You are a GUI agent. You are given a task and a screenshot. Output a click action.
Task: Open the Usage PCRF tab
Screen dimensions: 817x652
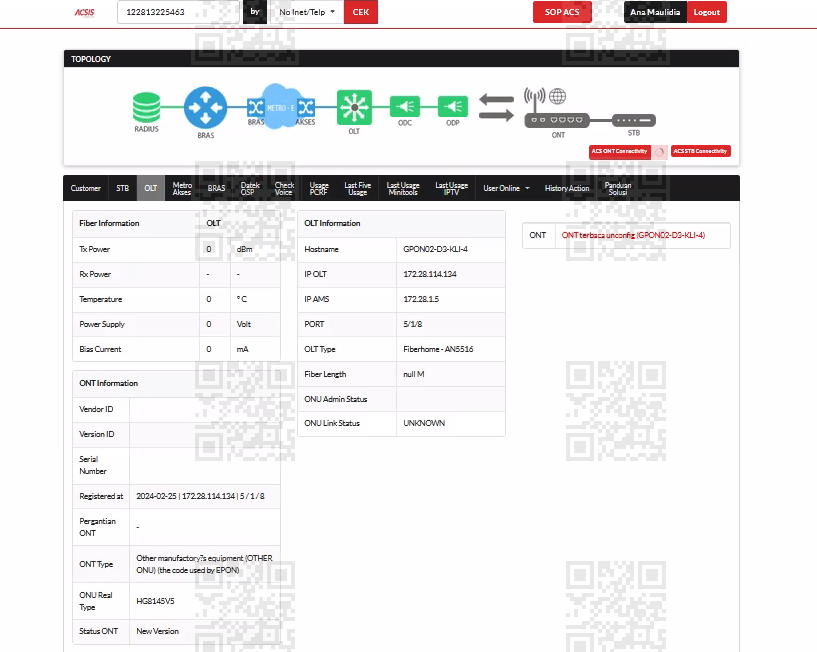click(x=319, y=188)
